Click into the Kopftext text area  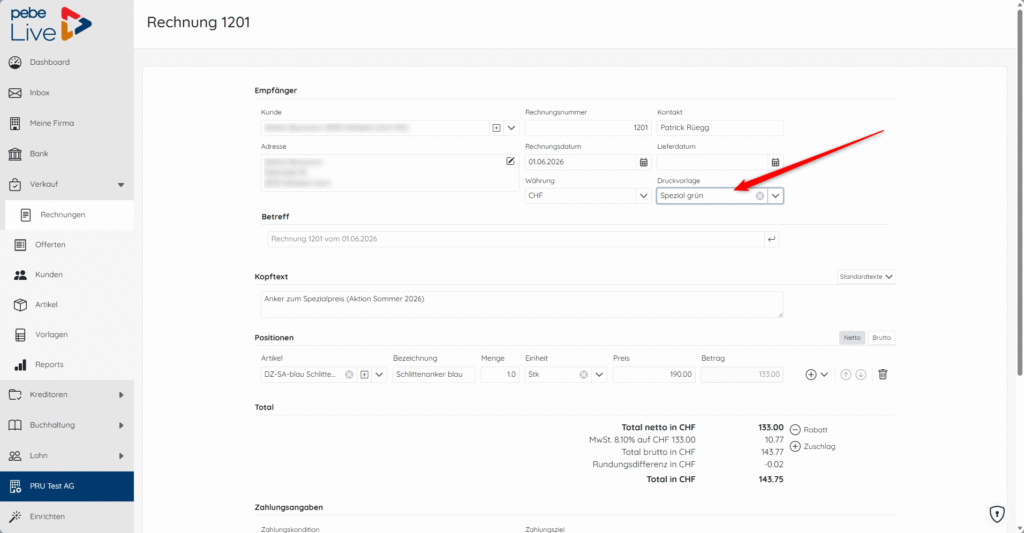[522, 304]
